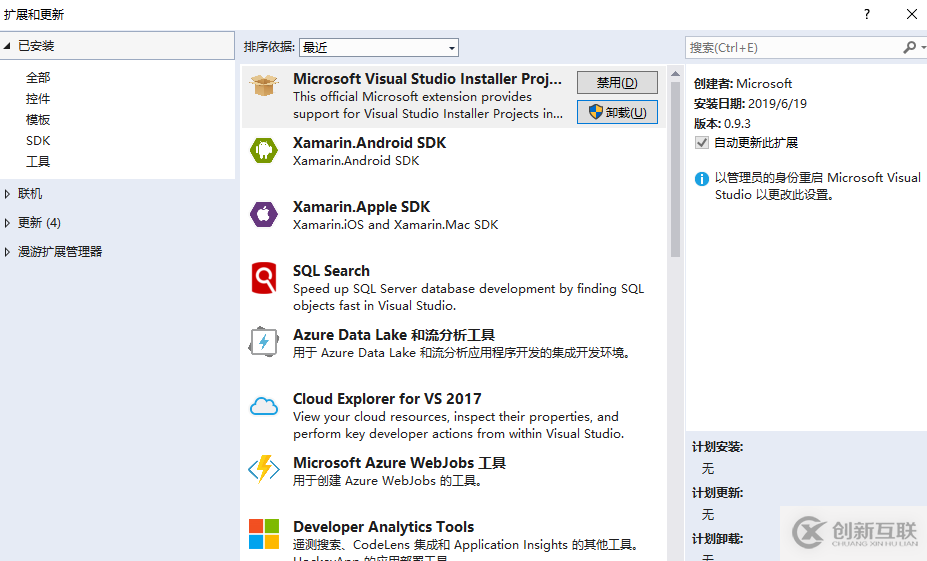This screenshot has width=927, height=561.
Task: Click the Azure Data Lake extension icon
Action: [264, 342]
